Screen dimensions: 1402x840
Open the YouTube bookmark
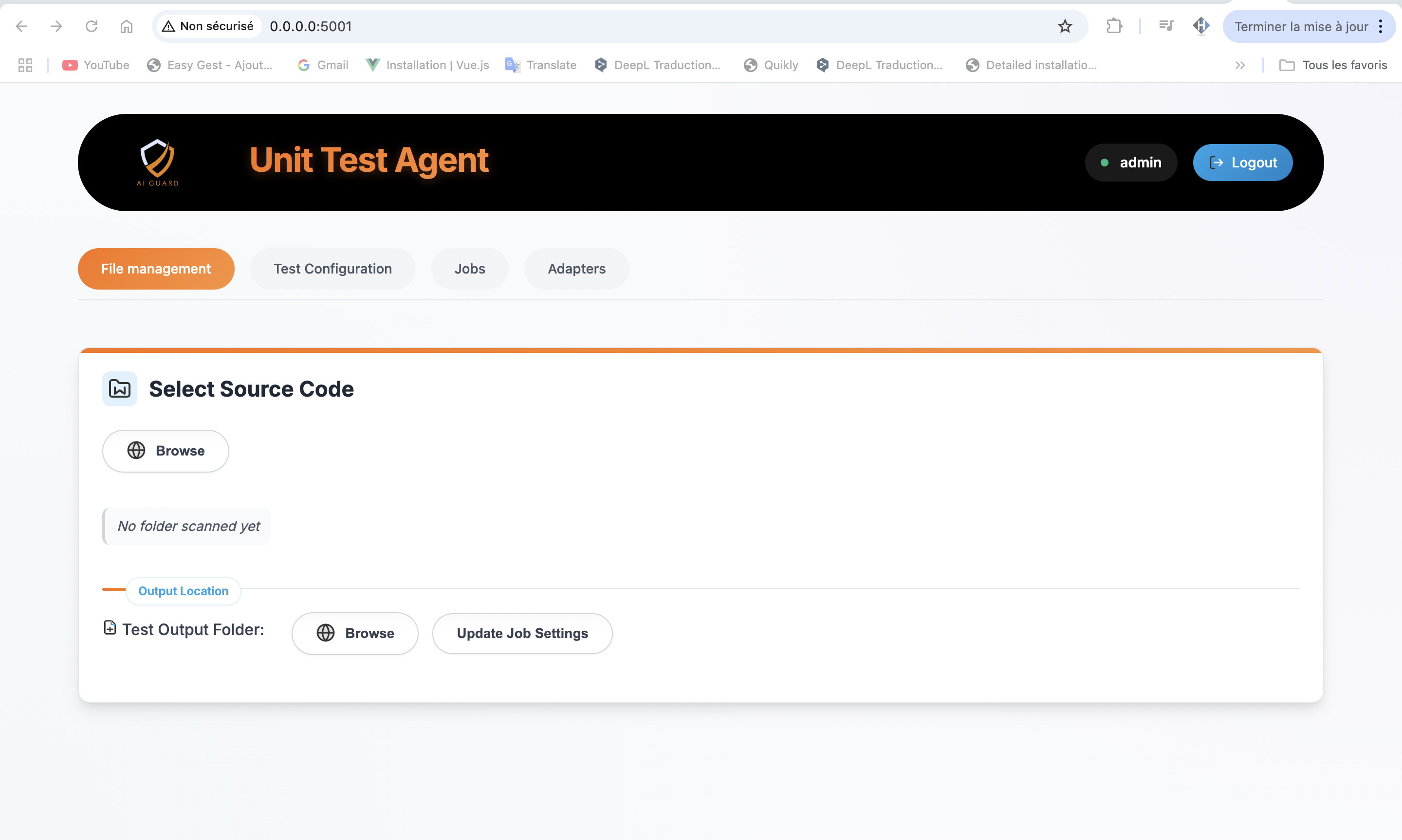coord(95,65)
